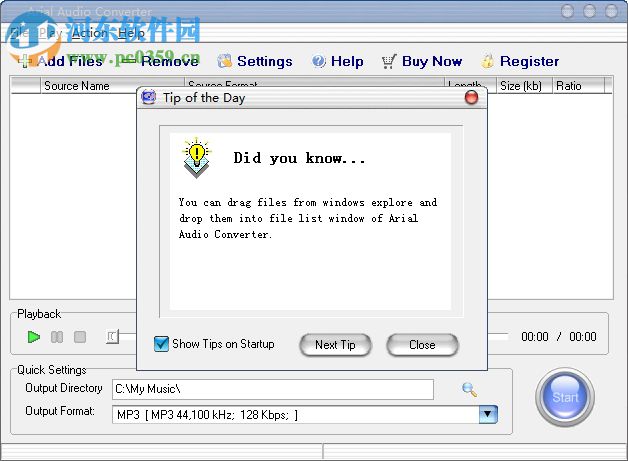This screenshot has width=628, height=461.
Task: Click the green Play playback button
Action: pyautogui.click(x=34, y=337)
